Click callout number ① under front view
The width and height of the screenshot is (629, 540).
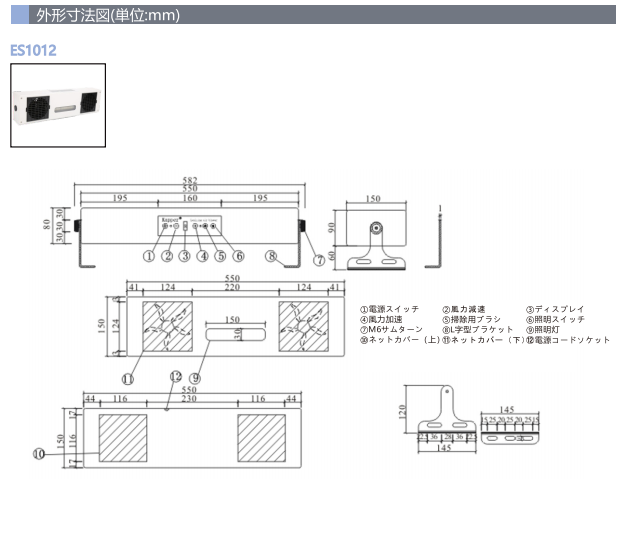coord(148,257)
